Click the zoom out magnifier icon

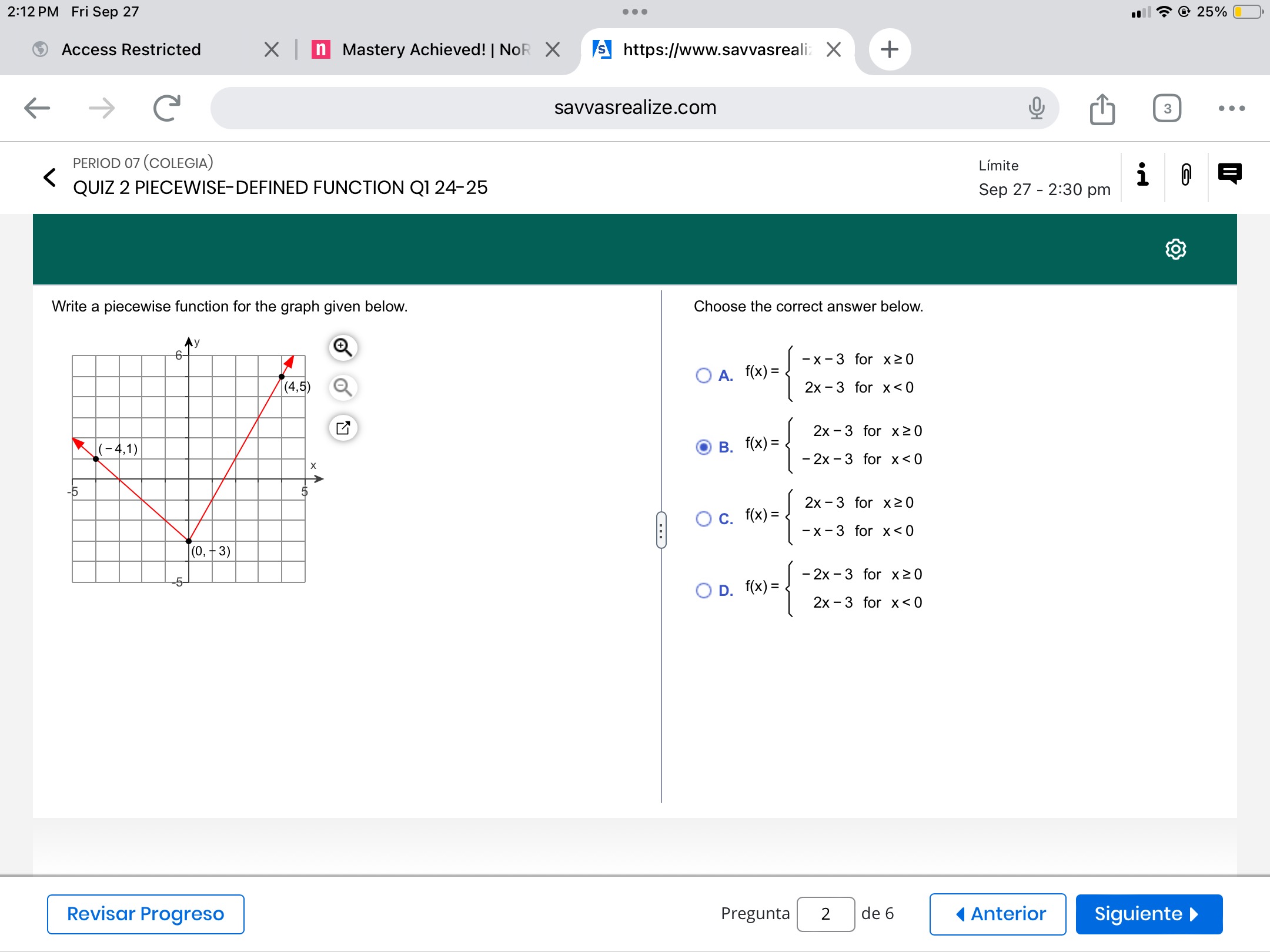pyautogui.click(x=343, y=387)
